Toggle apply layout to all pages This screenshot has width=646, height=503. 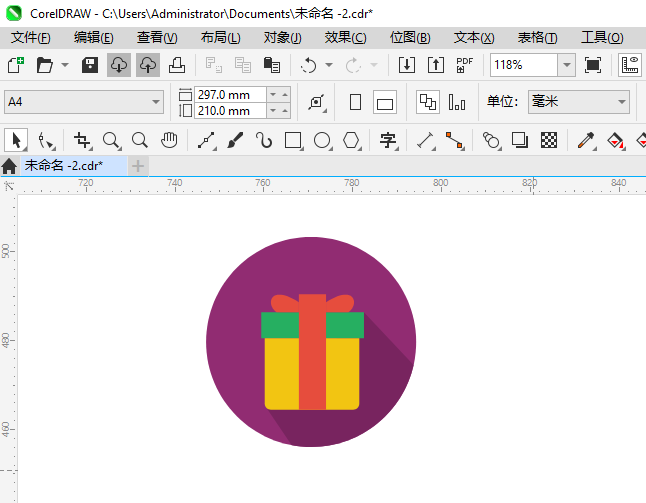coord(428,102)
